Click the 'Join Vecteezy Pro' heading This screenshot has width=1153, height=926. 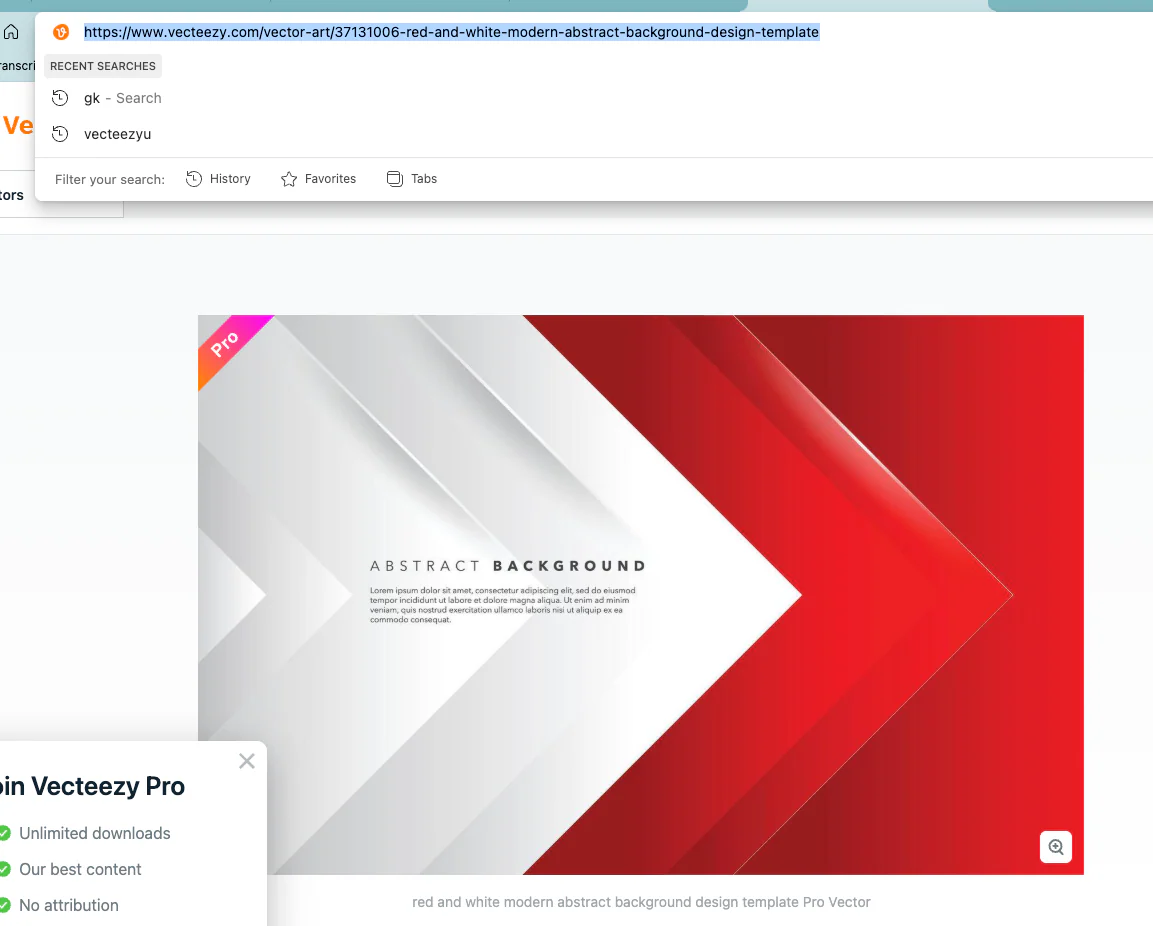[92, 786]
